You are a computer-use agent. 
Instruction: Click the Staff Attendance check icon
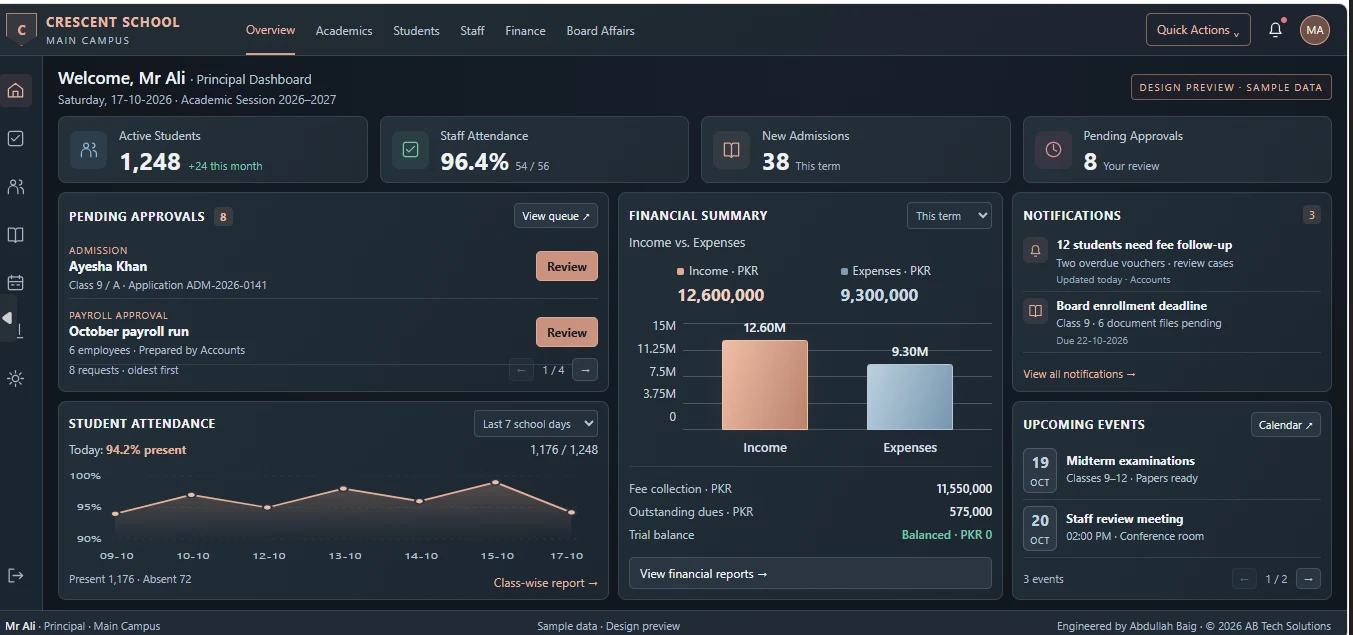click(x=410, y=150)
